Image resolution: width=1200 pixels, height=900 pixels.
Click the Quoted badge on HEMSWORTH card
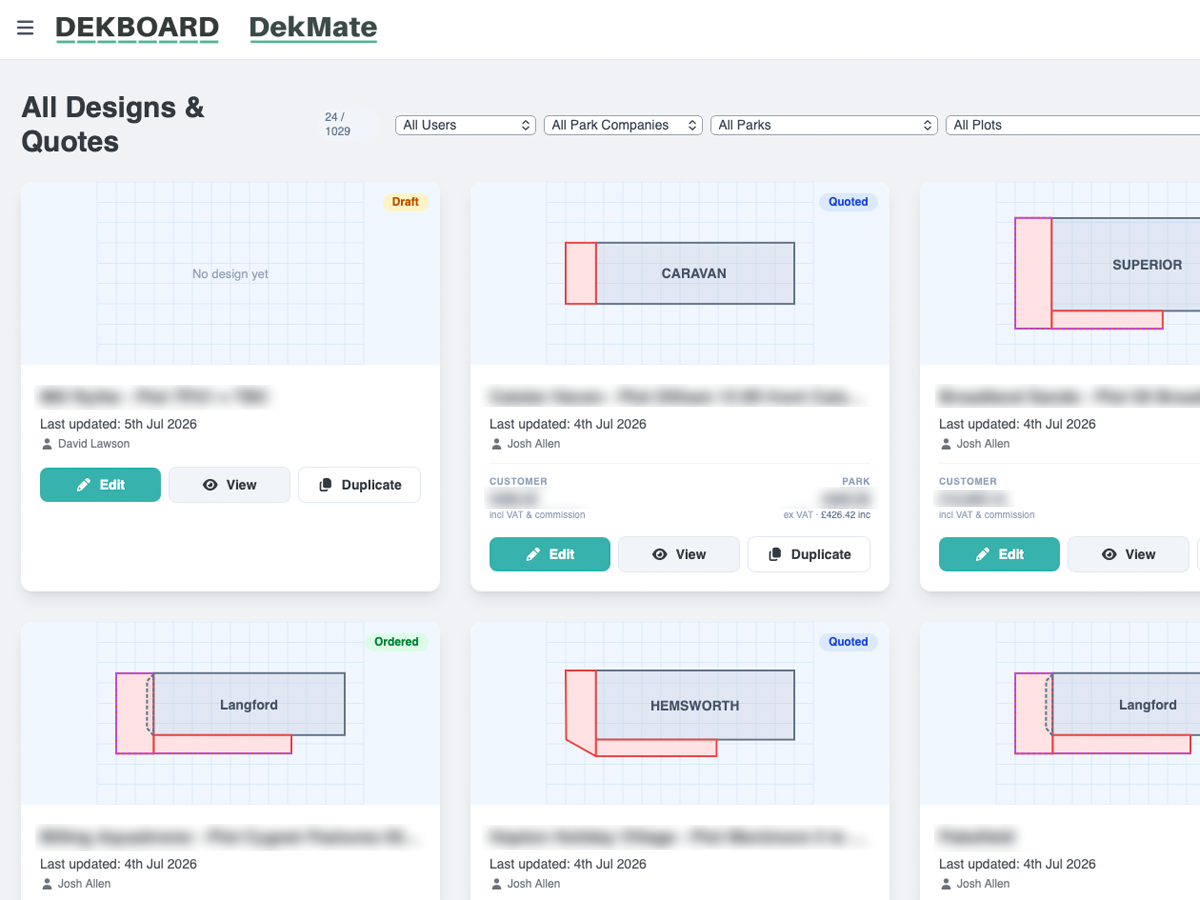[x=848, y=642]
